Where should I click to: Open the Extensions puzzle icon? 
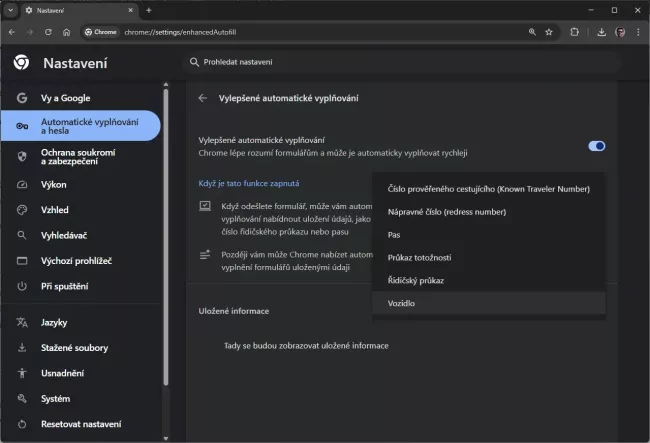coord(575,31)
